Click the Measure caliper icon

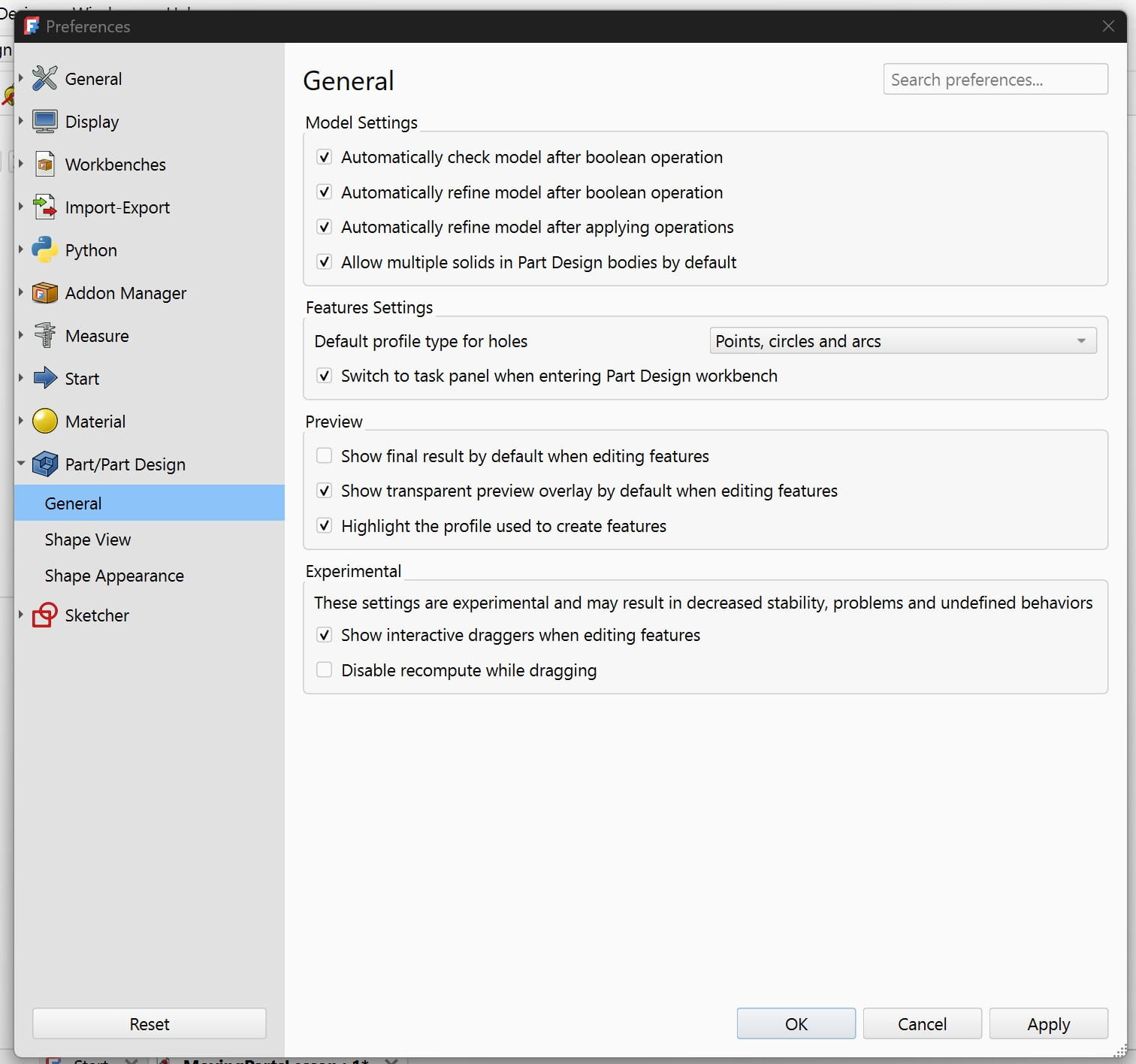45,335
